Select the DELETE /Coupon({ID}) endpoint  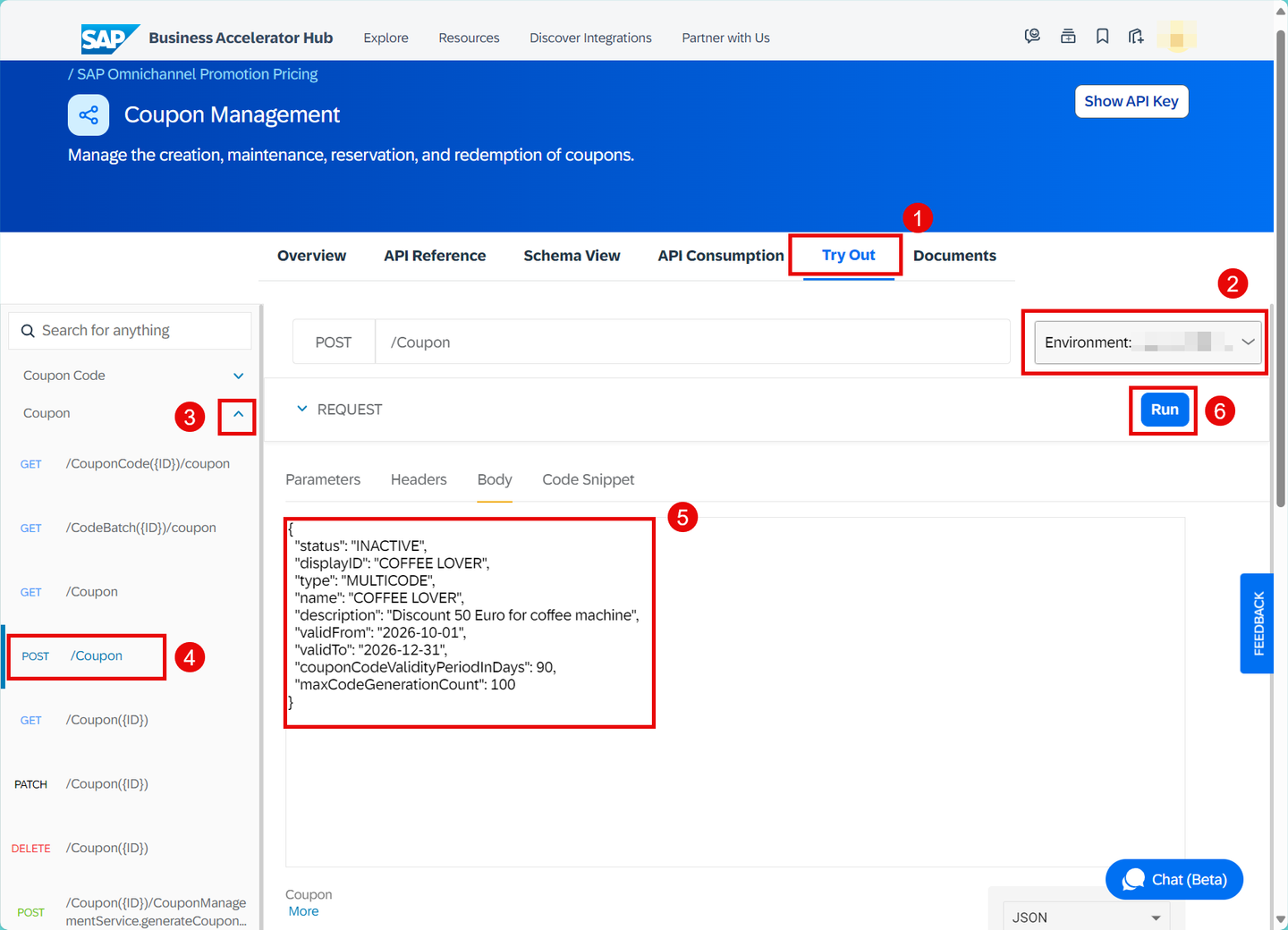coord(130,849)
